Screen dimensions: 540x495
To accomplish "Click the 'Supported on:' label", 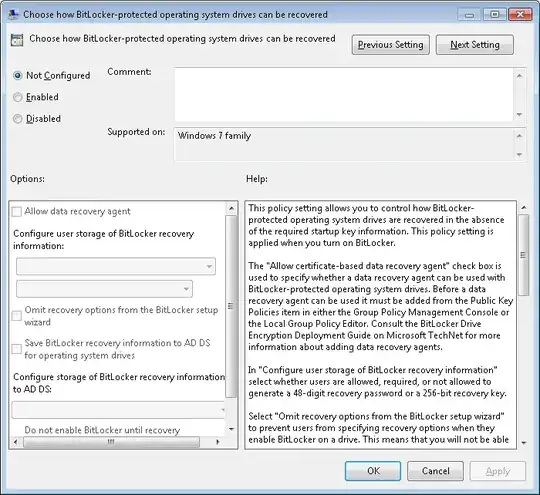I will (x=136, y=132).
